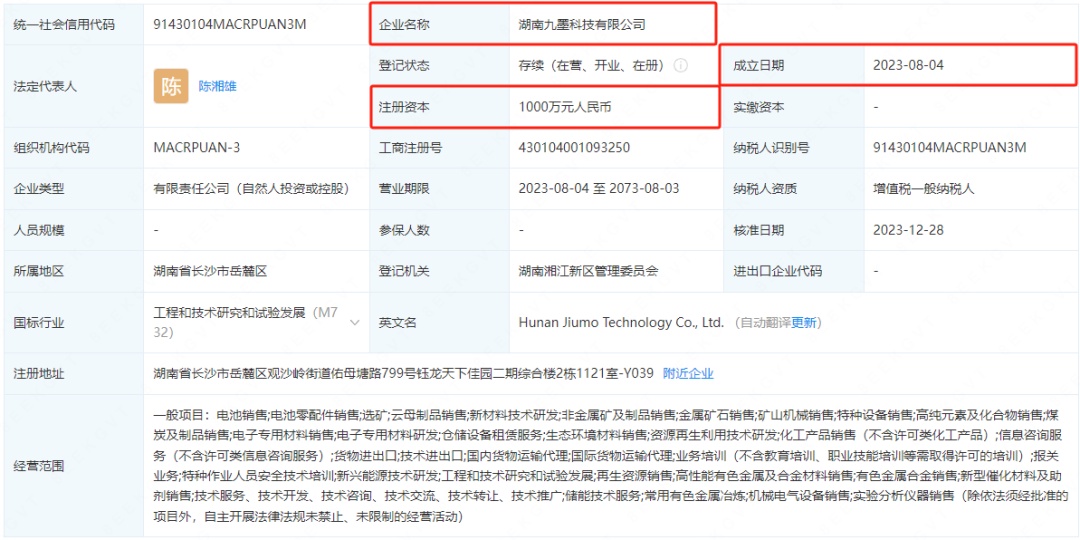Image resolution: width=1080 pixels, height=540 pixels.
Task: Select region value 湖南省长沙市岳麓区
Action: tap(210, 271)
